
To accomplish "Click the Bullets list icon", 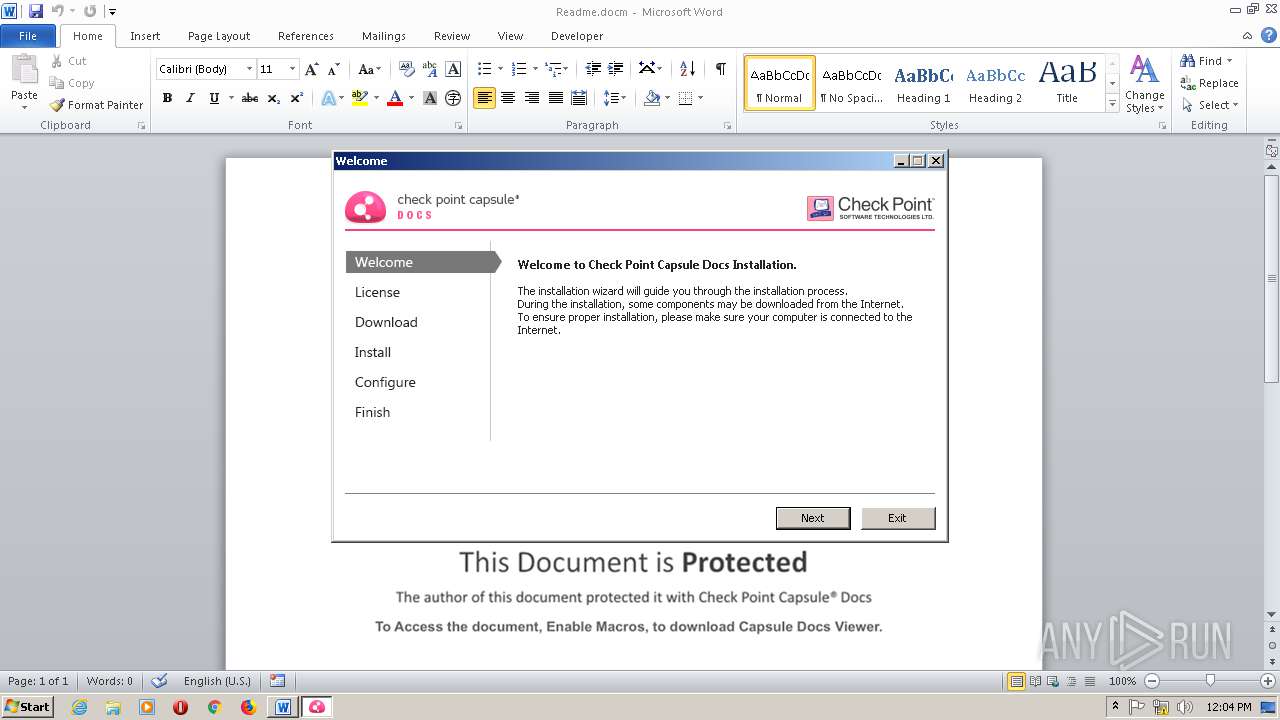I will pos(485,69).
